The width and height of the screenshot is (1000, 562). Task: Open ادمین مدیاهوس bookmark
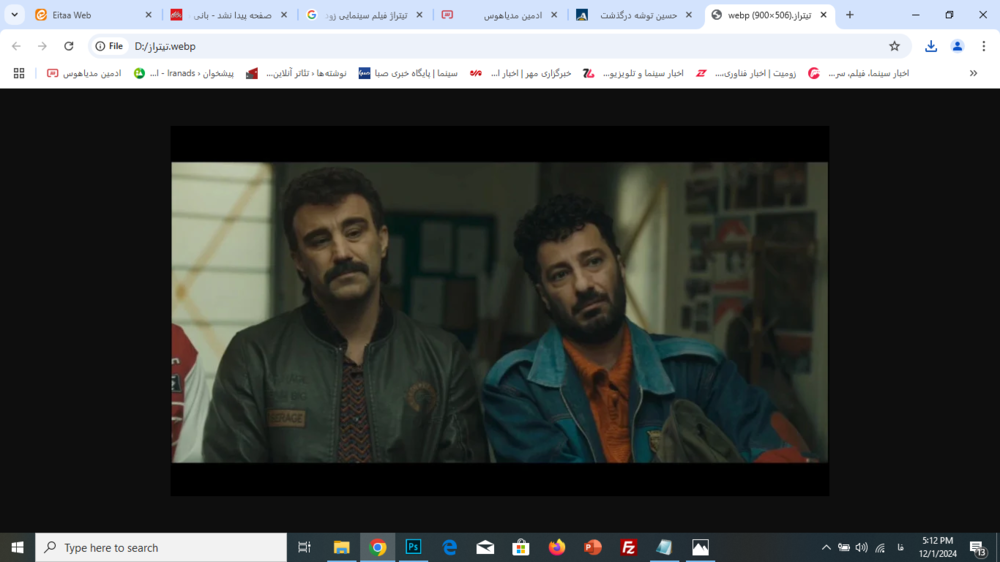click(84, 73)
